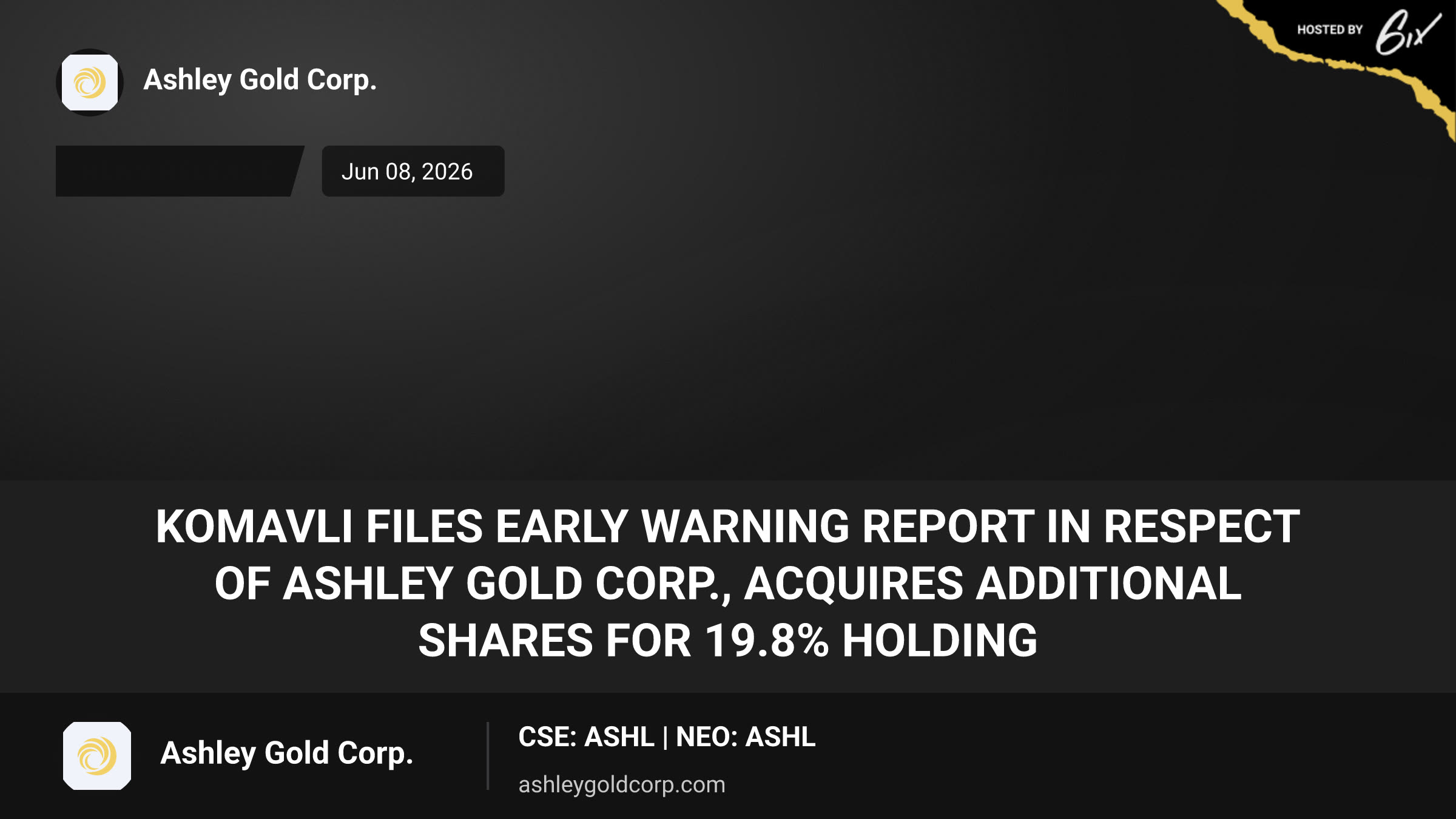Click the top 'Ashley Gold Corp.' title
Image resolution: width=1456 pixels, height=819 pixels.
pos(260,80)
